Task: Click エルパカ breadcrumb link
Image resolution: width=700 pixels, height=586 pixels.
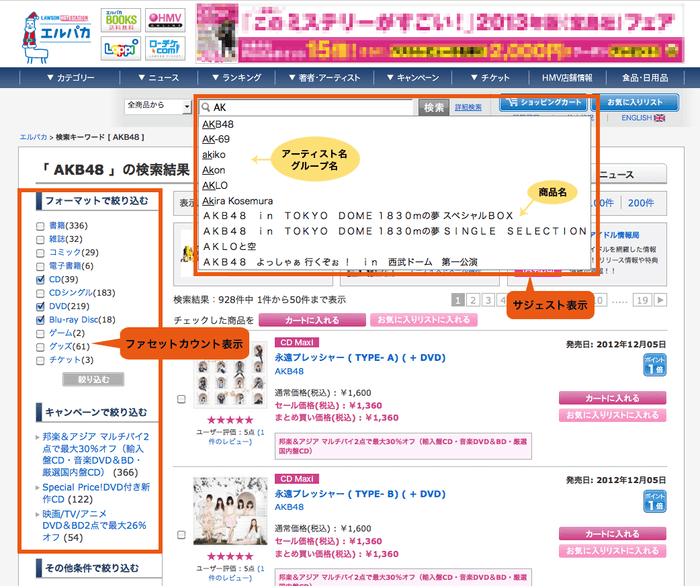Action: coord(33,137)
